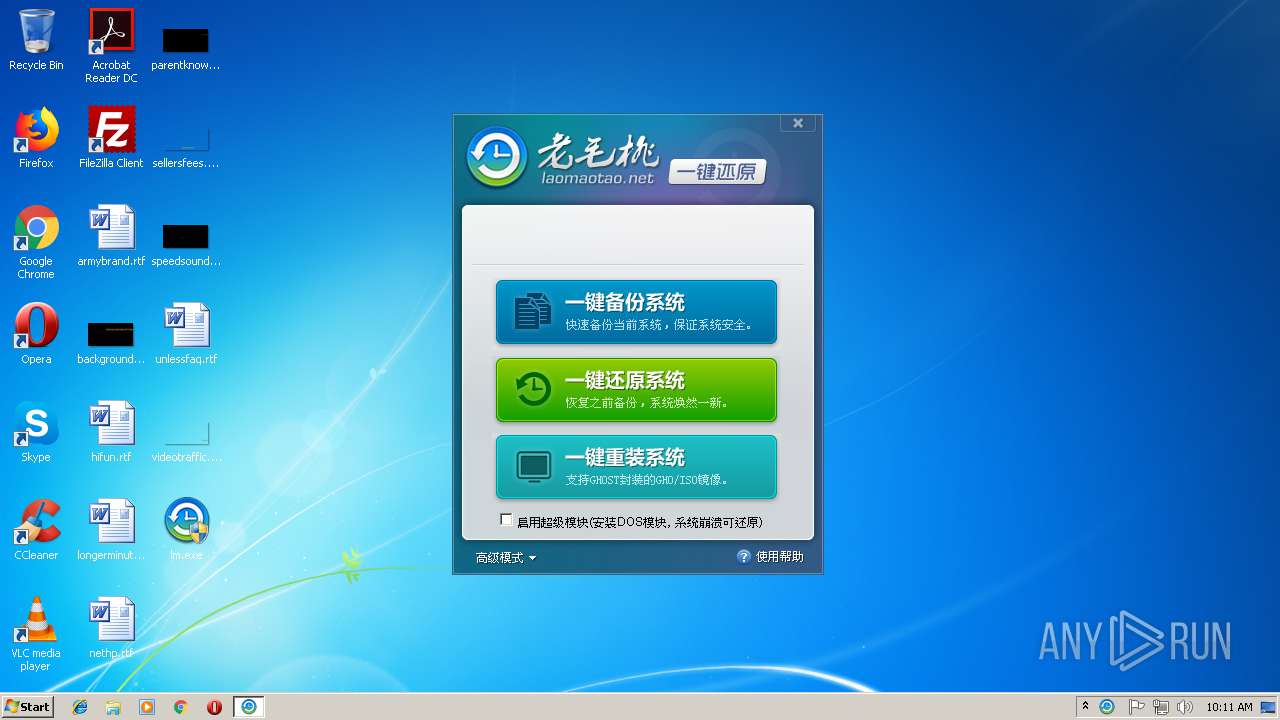Image resolution: width=1280 pixels, height=720 pixels.
Task: Open Action Center flag tray icon
Action: click(1136, 707)
